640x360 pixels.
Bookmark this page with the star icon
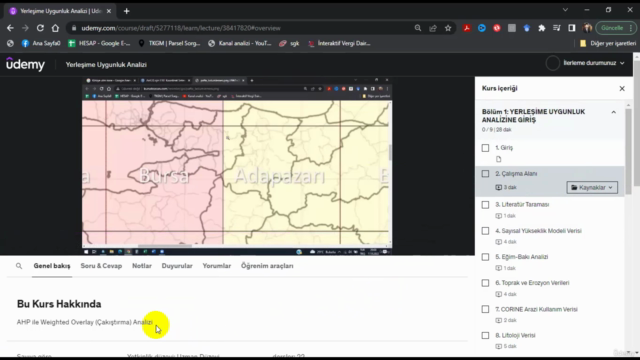(448, 28)
